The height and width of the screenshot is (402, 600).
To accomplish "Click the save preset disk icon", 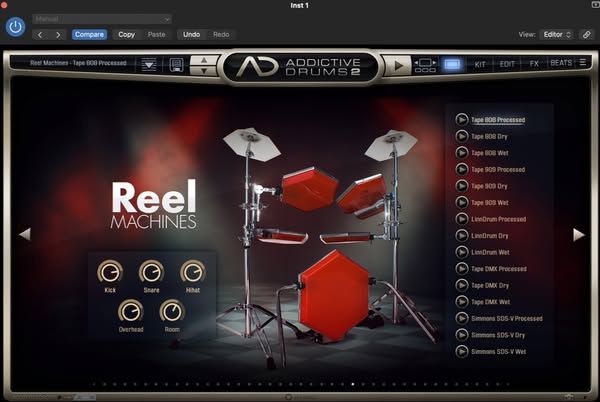I will [174, 66].
